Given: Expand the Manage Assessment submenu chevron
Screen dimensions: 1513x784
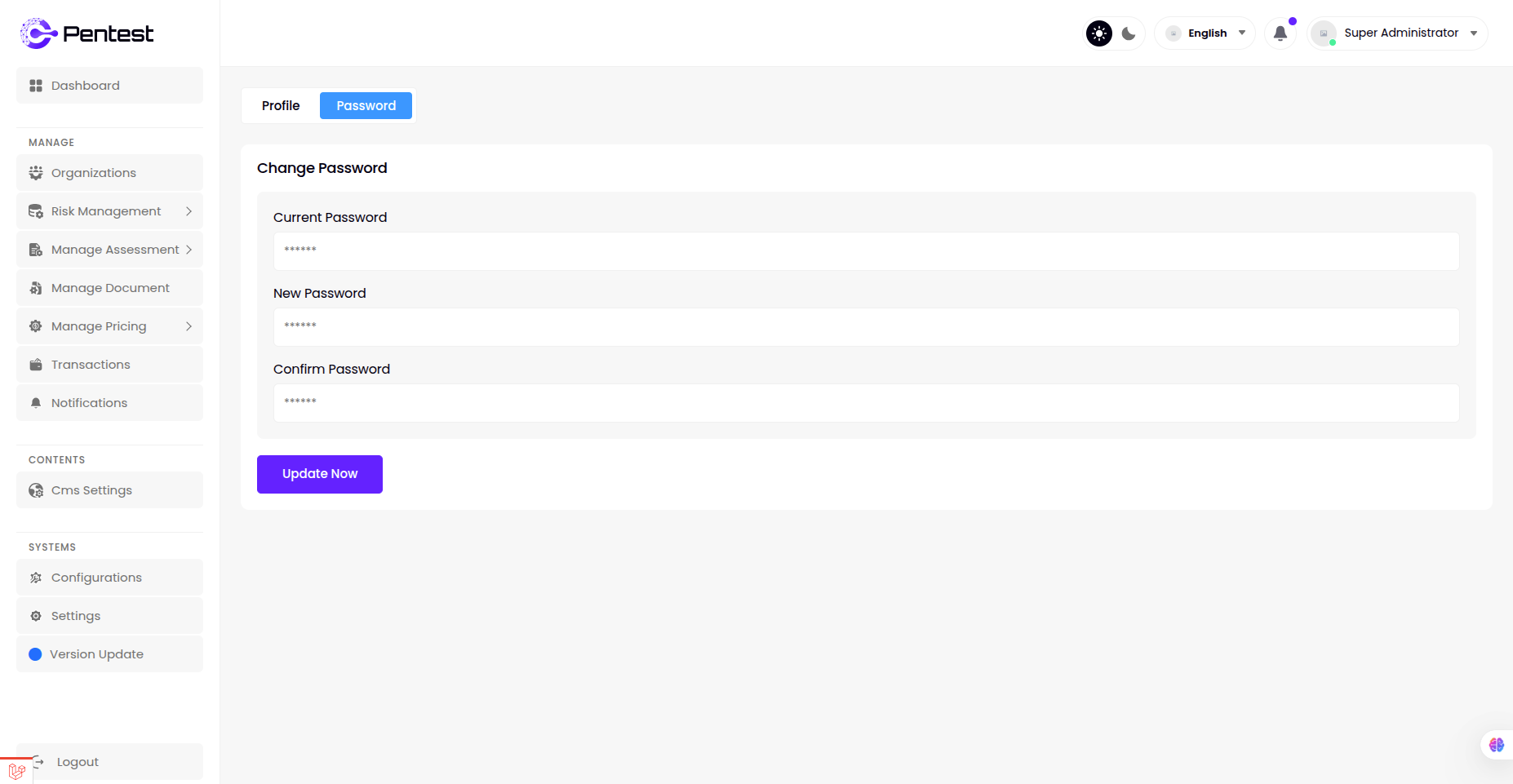Looking at the screenshot, I should (189, 250).
